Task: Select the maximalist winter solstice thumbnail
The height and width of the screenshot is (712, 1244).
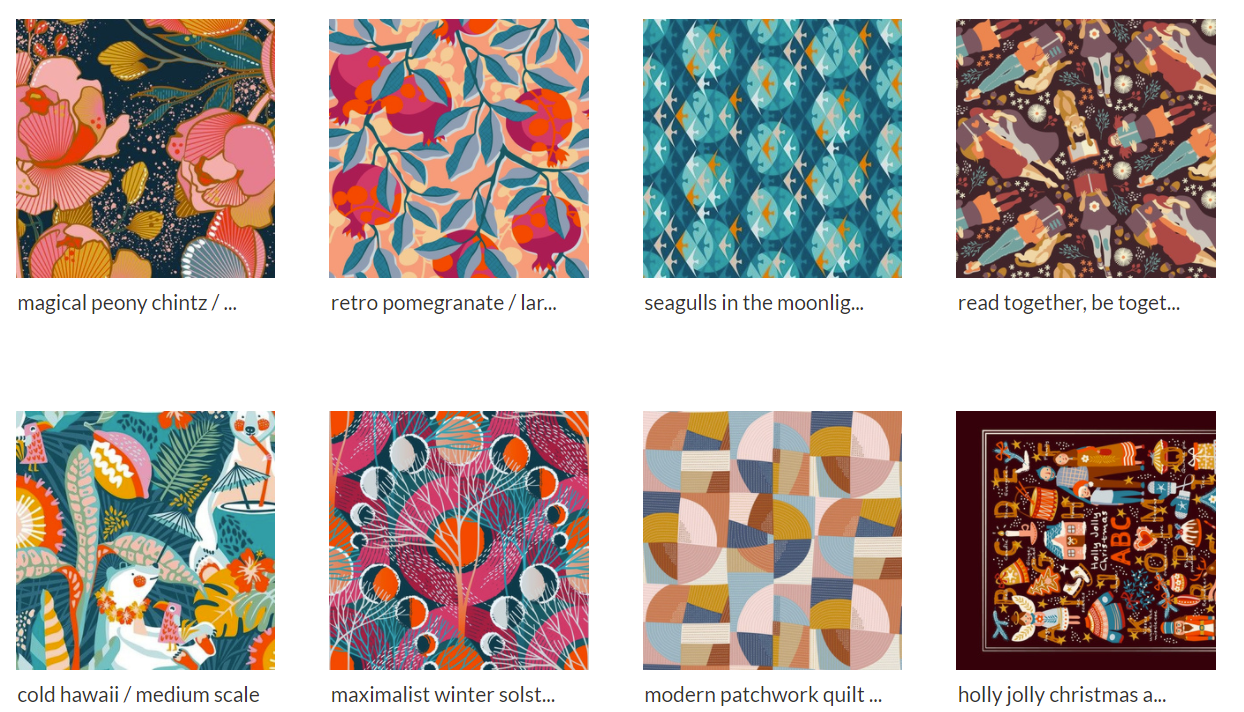Action: (x=459, y=540)
